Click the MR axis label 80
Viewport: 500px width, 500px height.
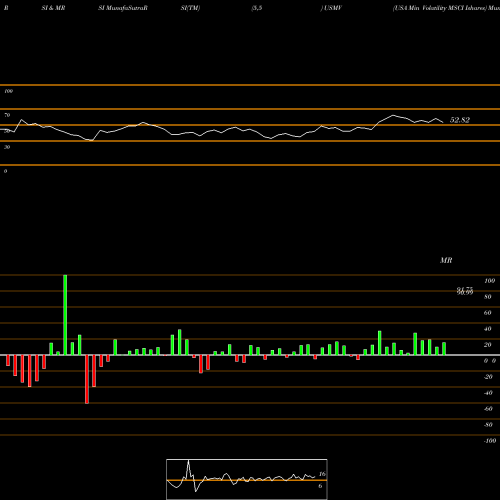coord(488,297)
